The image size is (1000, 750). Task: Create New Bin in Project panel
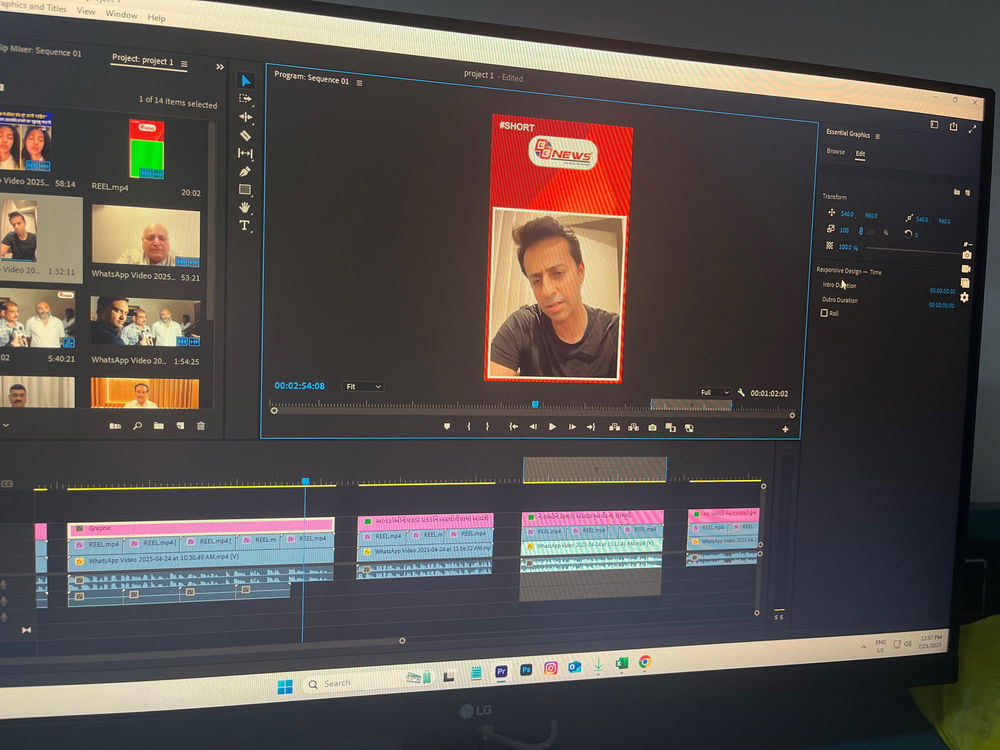pos(159,425)
